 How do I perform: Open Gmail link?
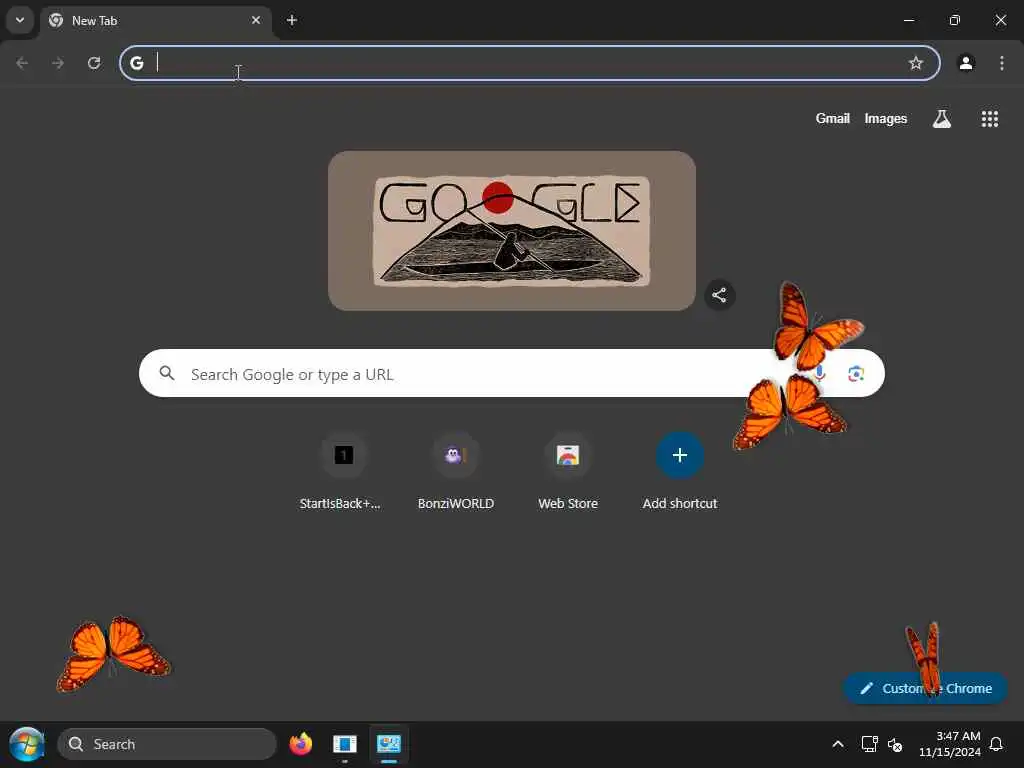pos(833,118)
